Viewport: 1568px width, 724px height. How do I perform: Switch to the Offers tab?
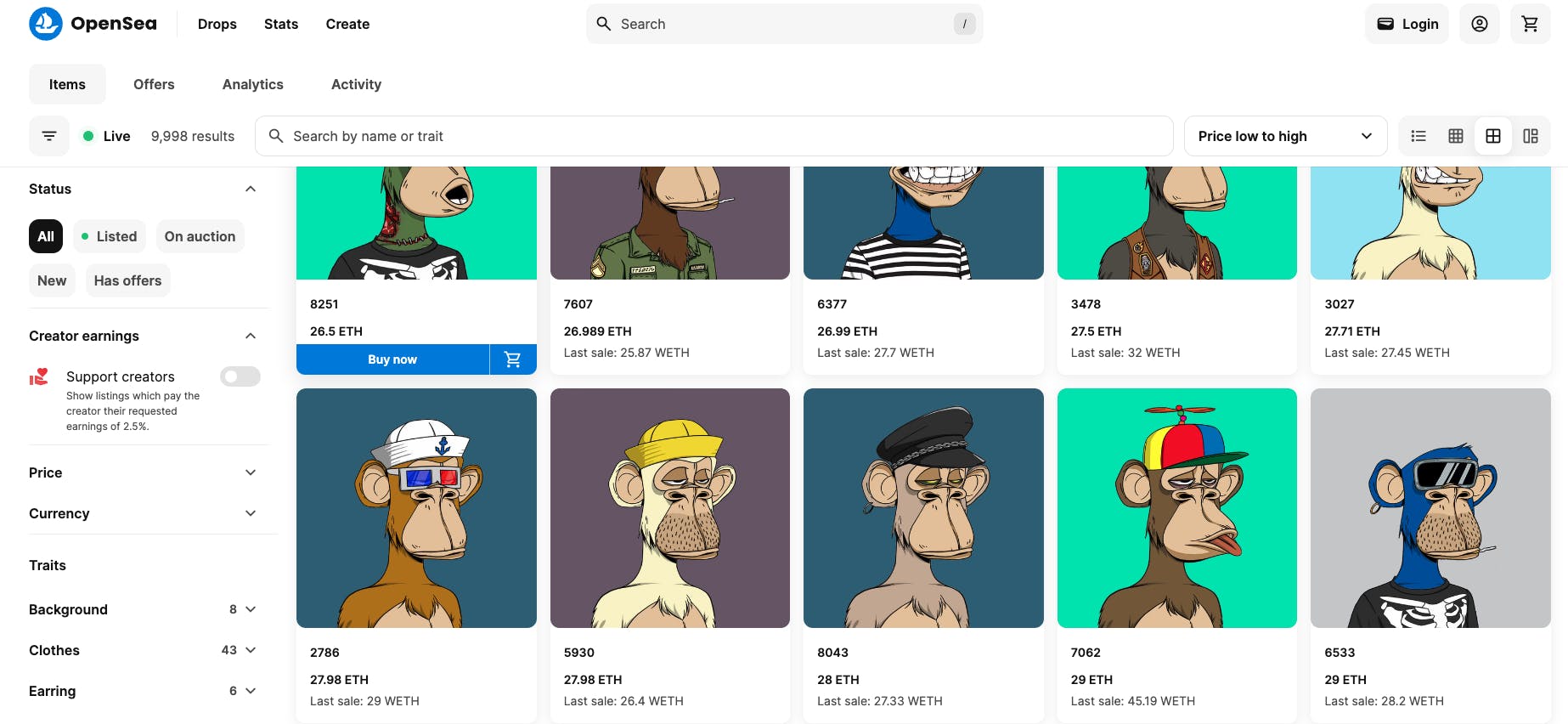pyautogui.click(x=154, y=84)
